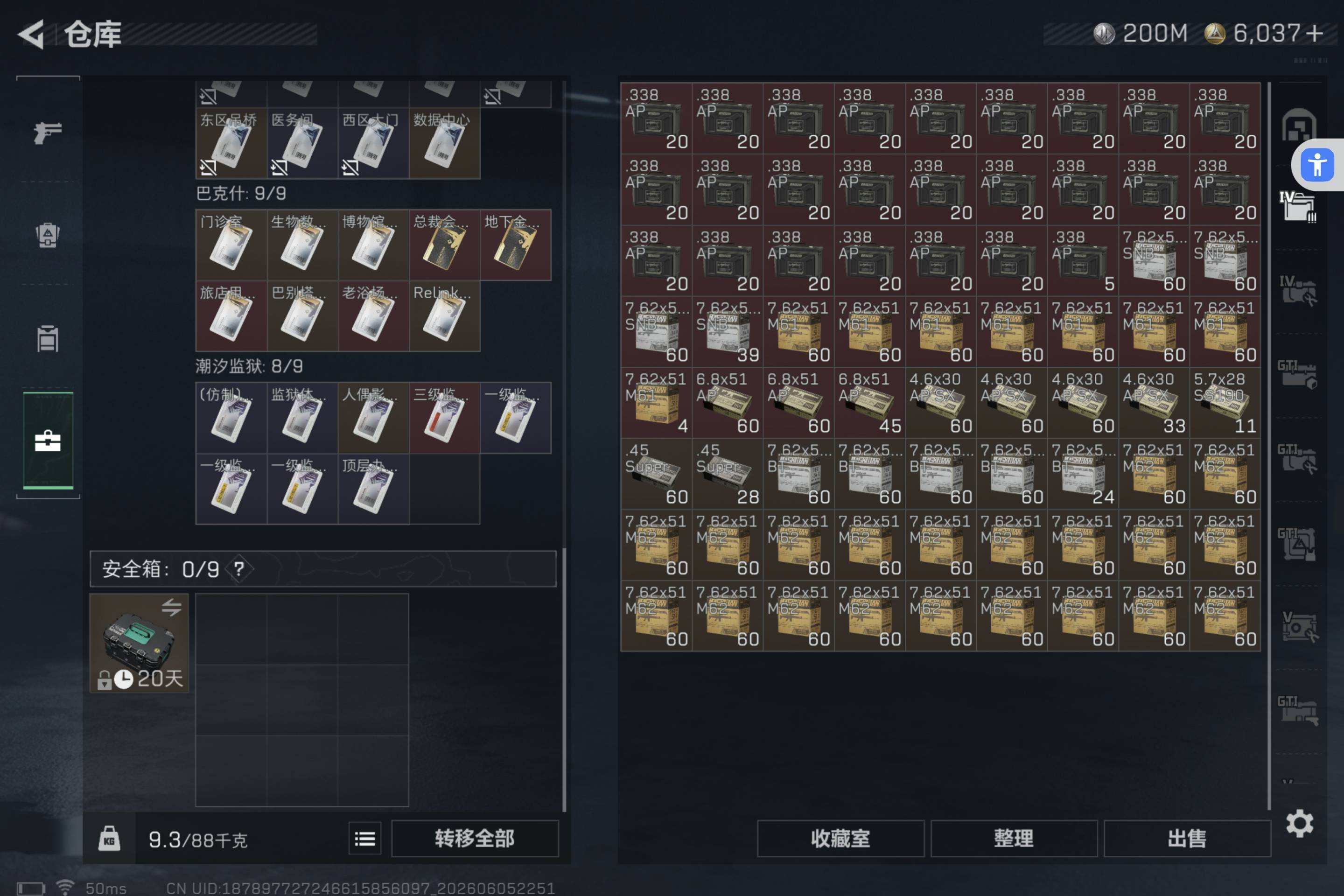1344x896 pixels.
Task: Click the 巴克什: 9/9 section label
Action: (241, 193)
